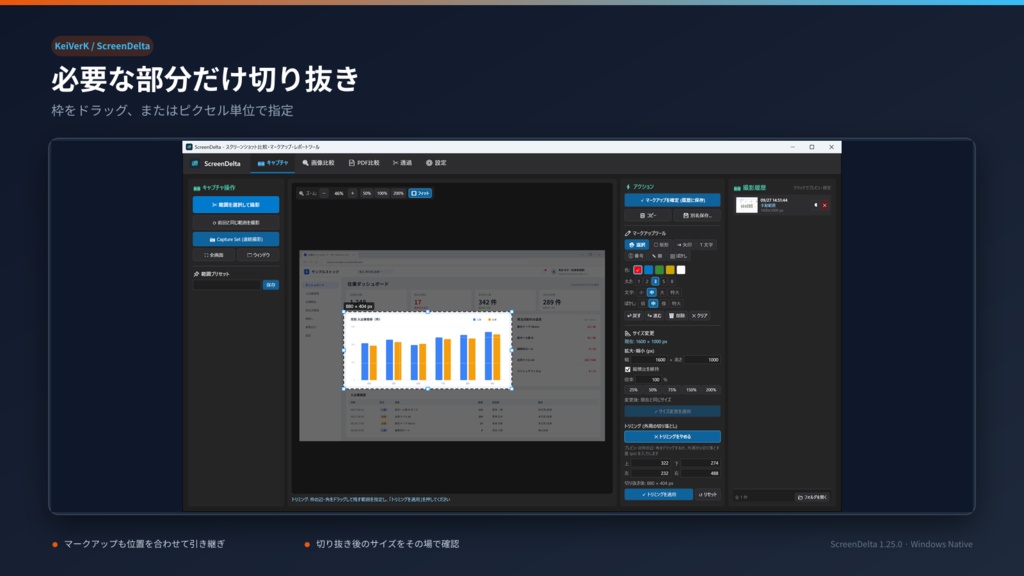Delete markup with 削除 button

pyautogui.click(x=677, y=315)
